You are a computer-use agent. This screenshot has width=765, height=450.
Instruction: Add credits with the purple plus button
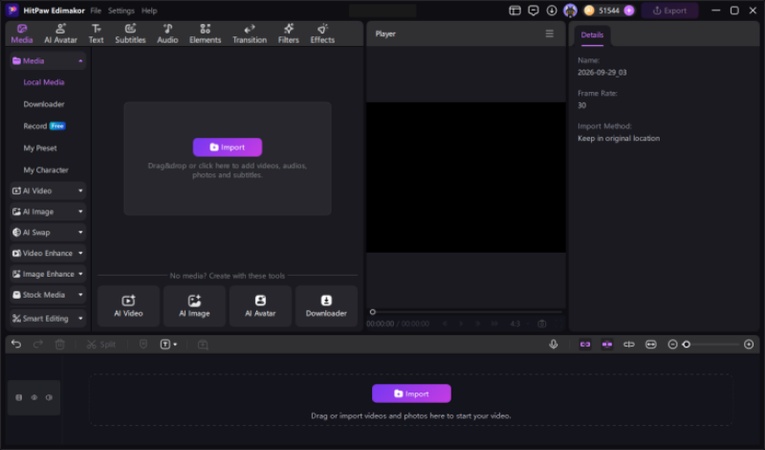pos(629,10)
